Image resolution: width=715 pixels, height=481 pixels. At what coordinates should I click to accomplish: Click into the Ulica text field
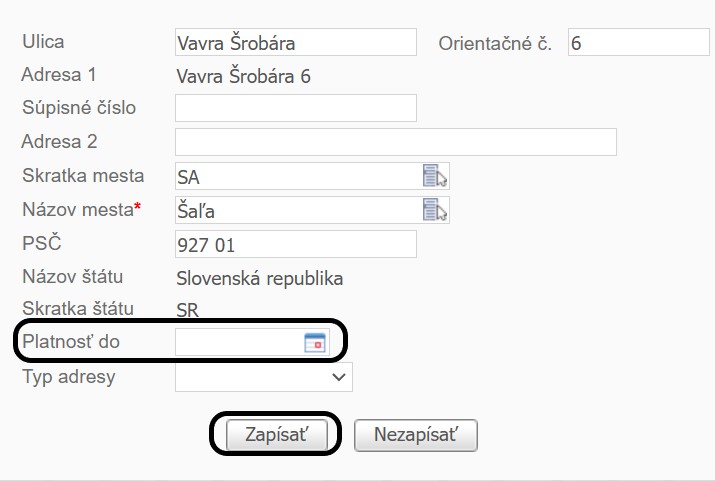(295, 43)
